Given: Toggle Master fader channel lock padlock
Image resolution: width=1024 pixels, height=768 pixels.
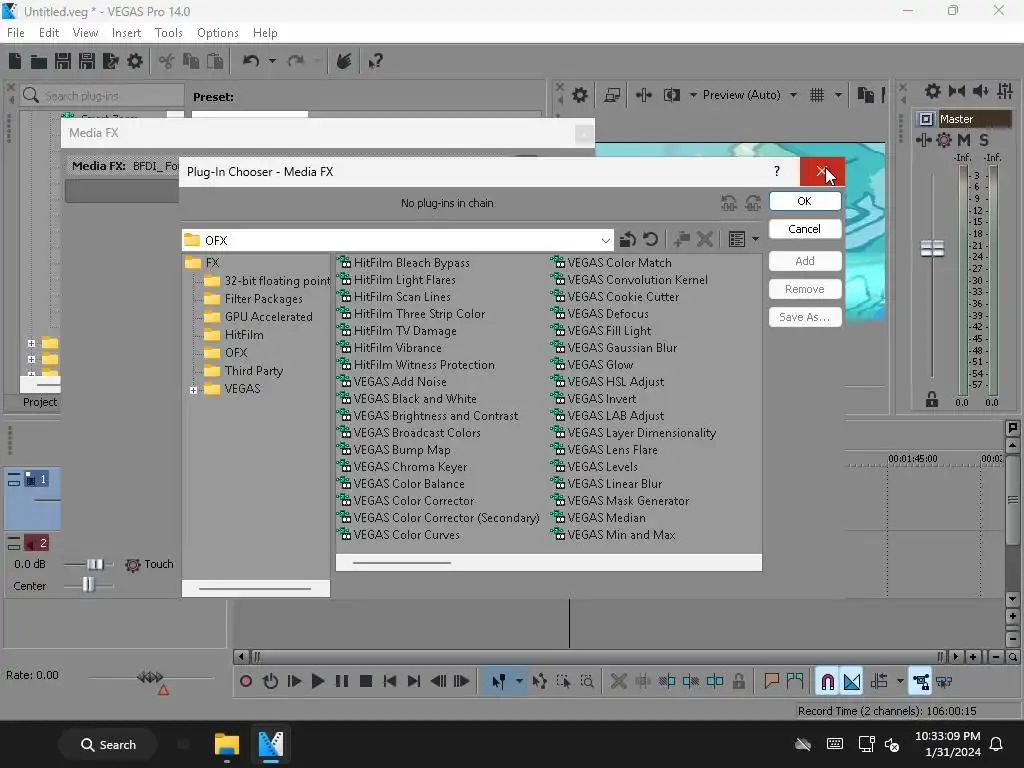Looking at the screenshot, I should (x=932, y=399).
